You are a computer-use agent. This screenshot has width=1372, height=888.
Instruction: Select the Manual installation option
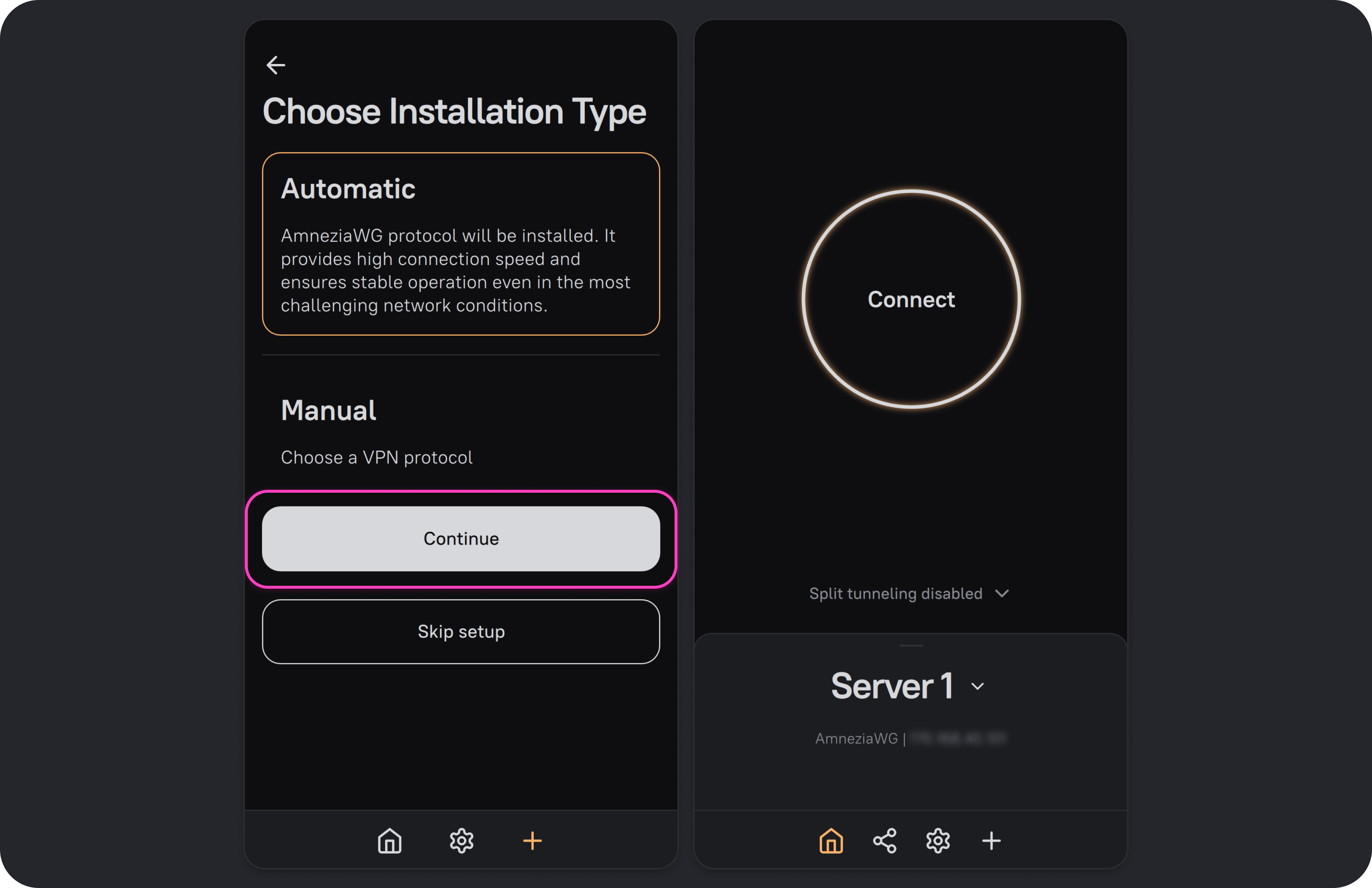328,411
